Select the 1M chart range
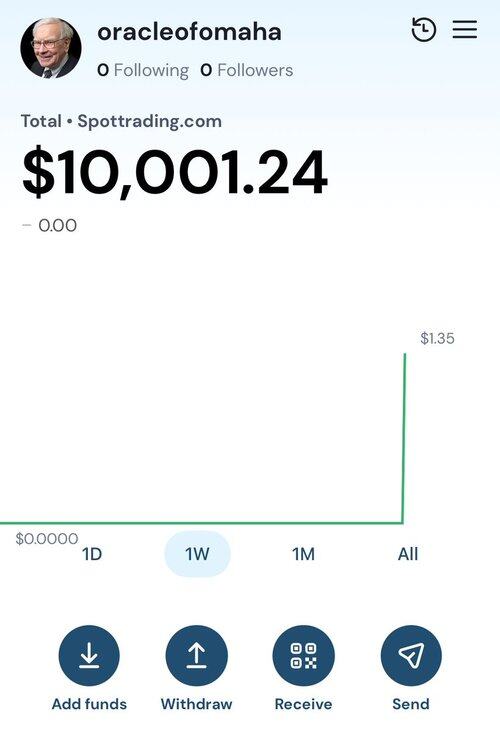 [303, 554]
